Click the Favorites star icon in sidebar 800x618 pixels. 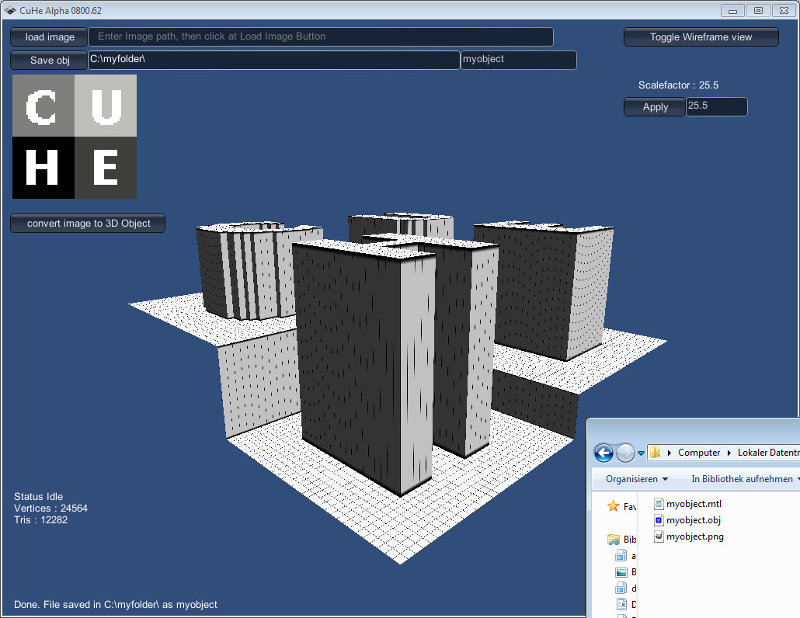pyautogui.click(x=613, y=507)
